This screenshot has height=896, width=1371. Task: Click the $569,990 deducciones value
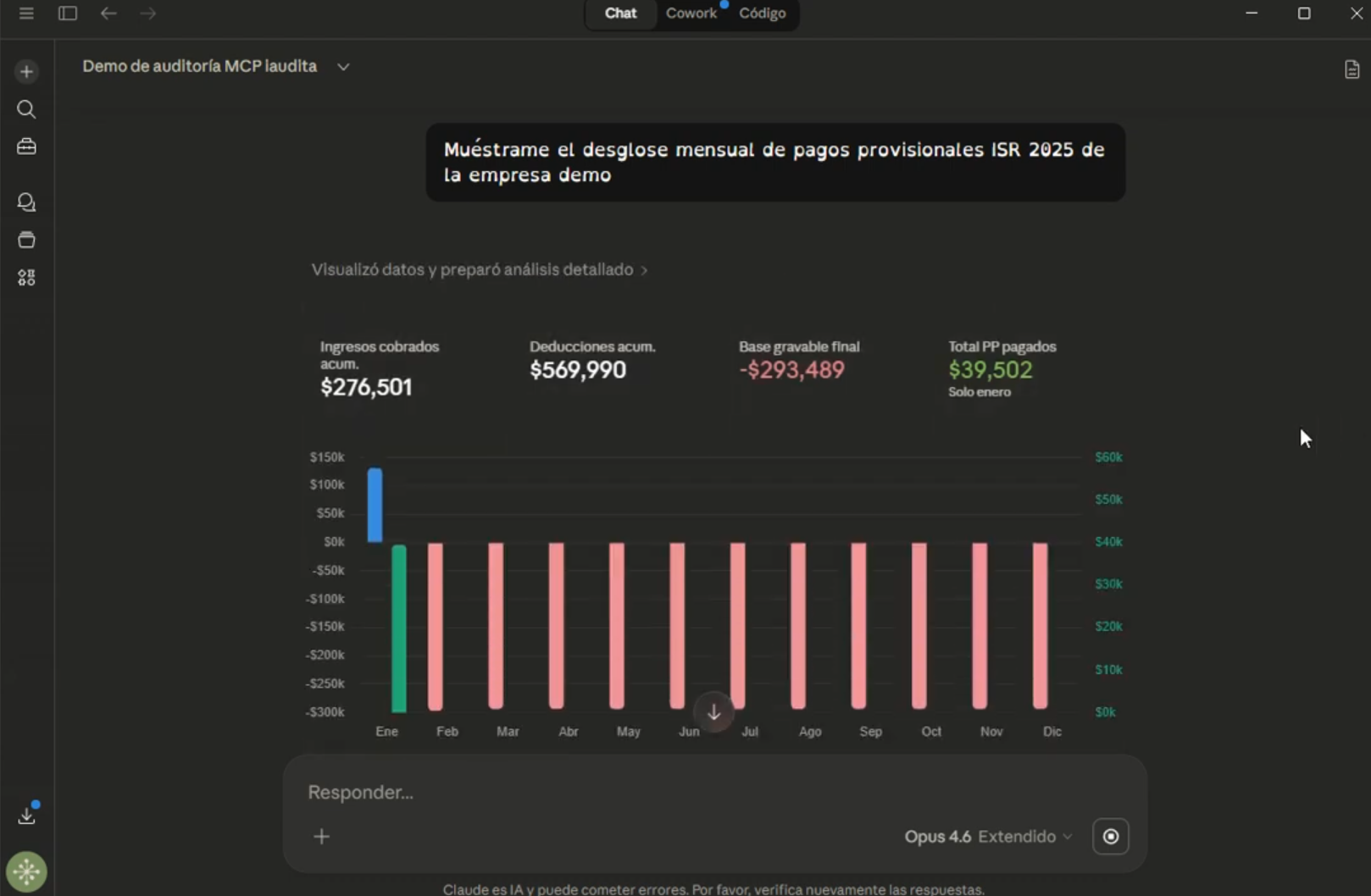click(578, 370)
